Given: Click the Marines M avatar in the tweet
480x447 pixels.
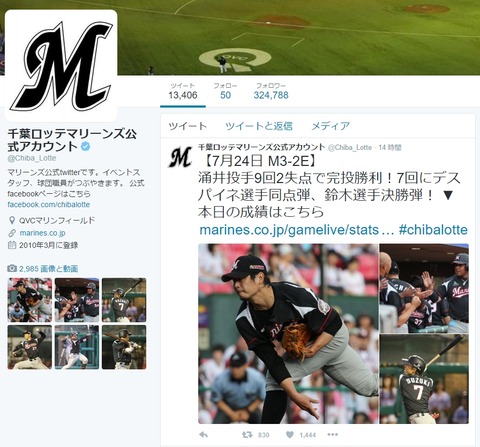Looking at the screenshot, I should [180, 157].
